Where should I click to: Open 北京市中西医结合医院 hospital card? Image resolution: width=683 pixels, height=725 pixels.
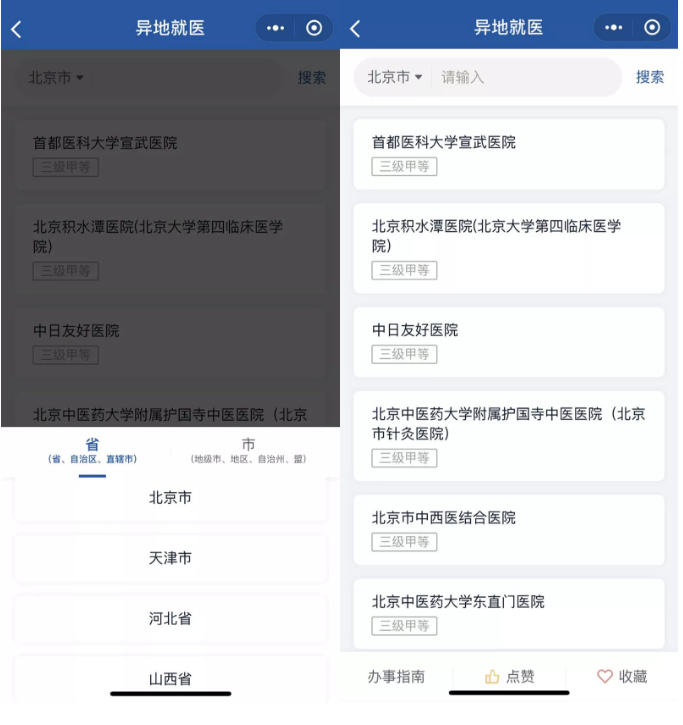pos(509,530)
